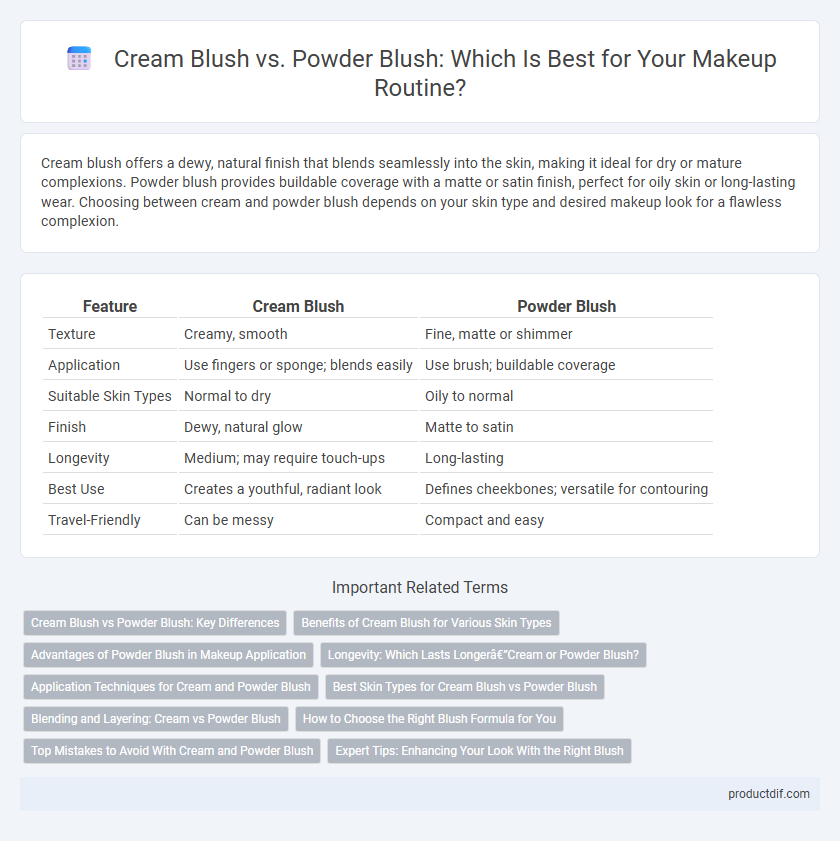Open 'Best Skin Types for Cream Blush vs Powder Blush'

pos(465,687)
